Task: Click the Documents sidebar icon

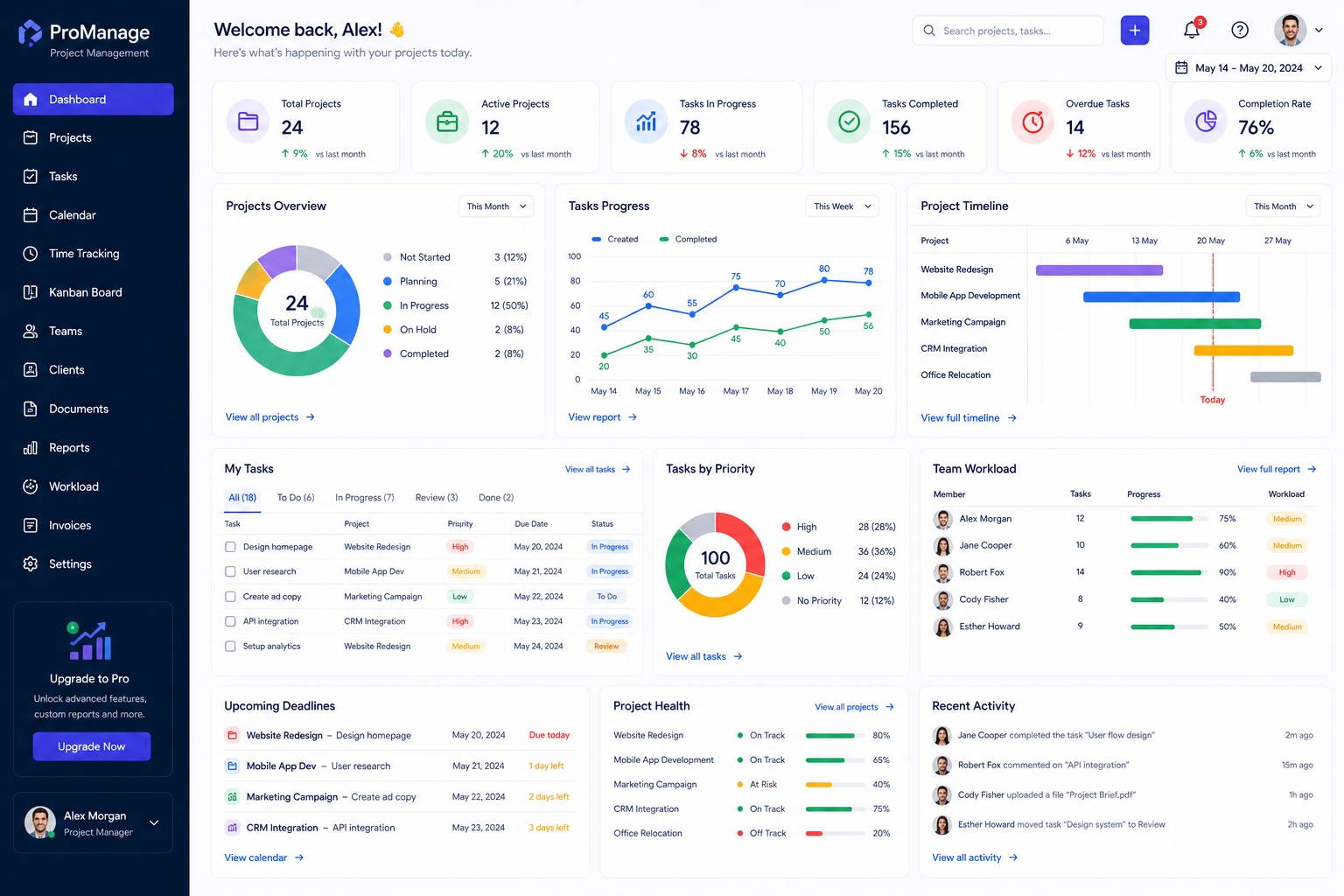Action: click(31, 409)
